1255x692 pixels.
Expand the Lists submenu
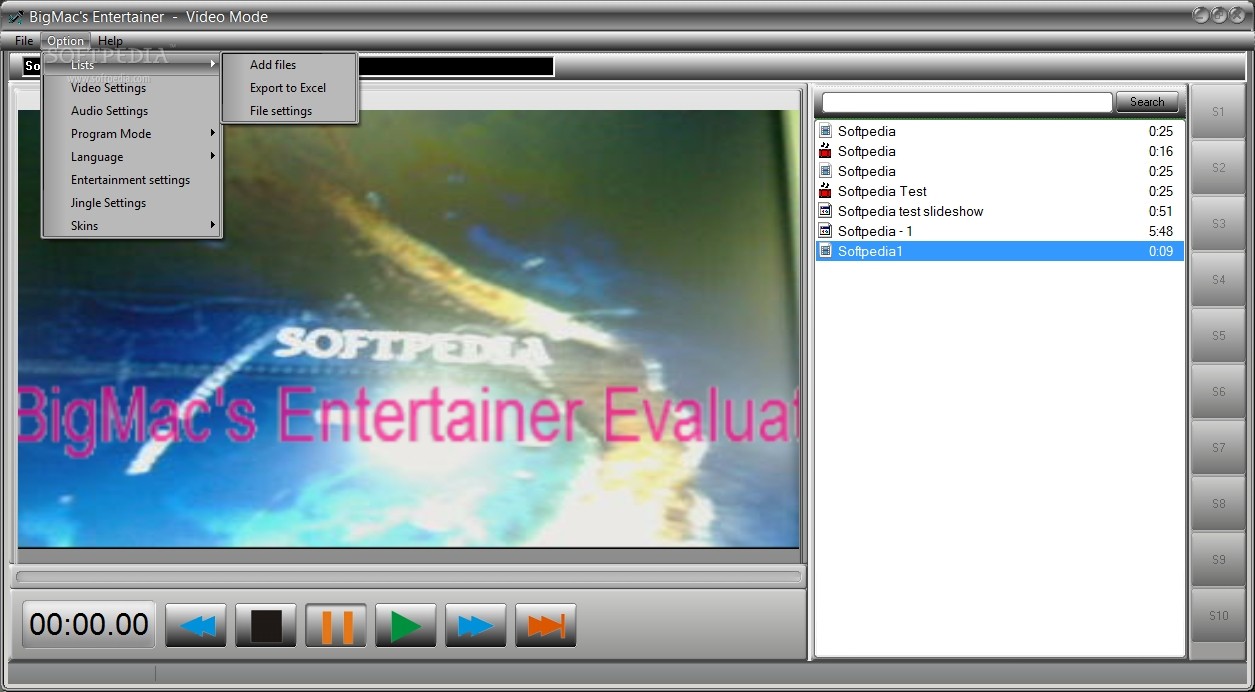tap(131, 65)
